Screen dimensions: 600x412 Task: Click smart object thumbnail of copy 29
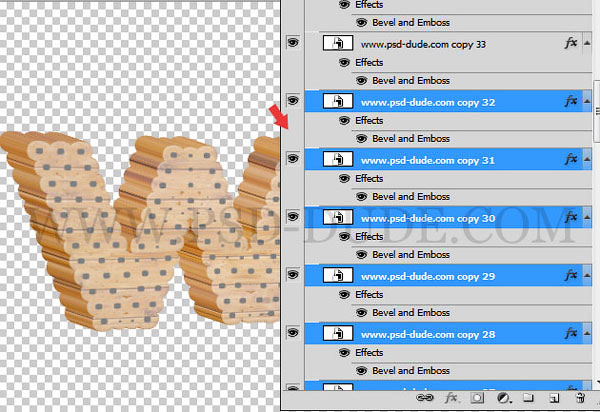tap(338, 275)
